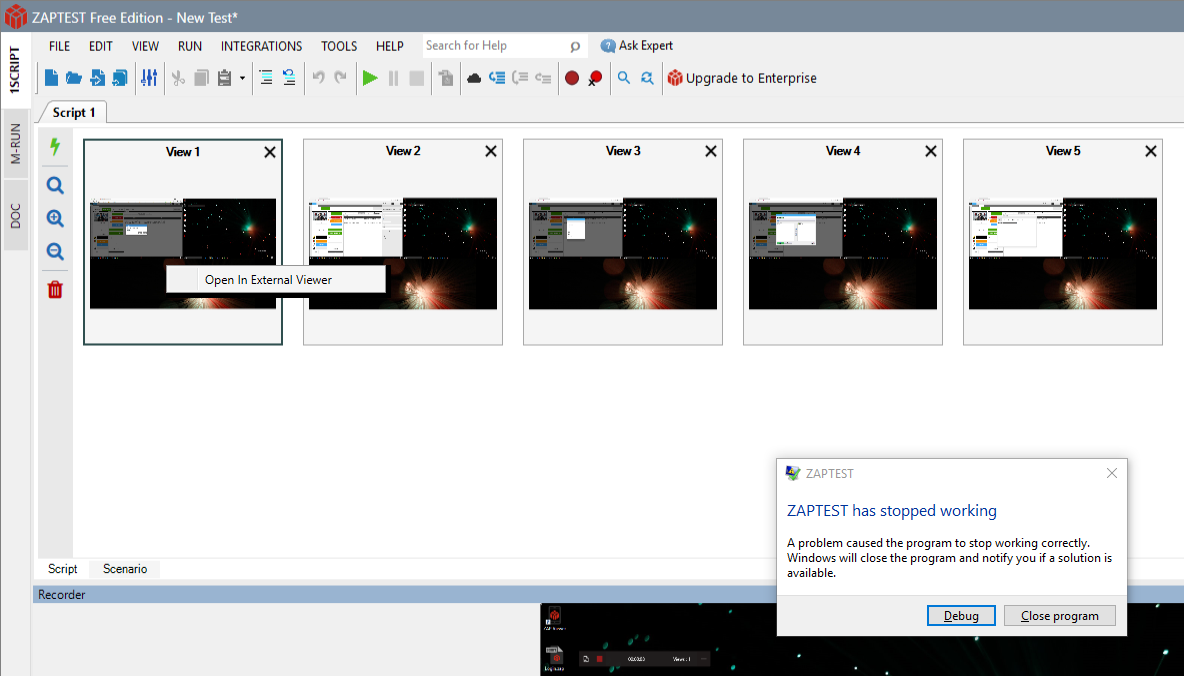Close the View 2 tile
Viewport: 1184px width, 676px height.
(491, 151)
